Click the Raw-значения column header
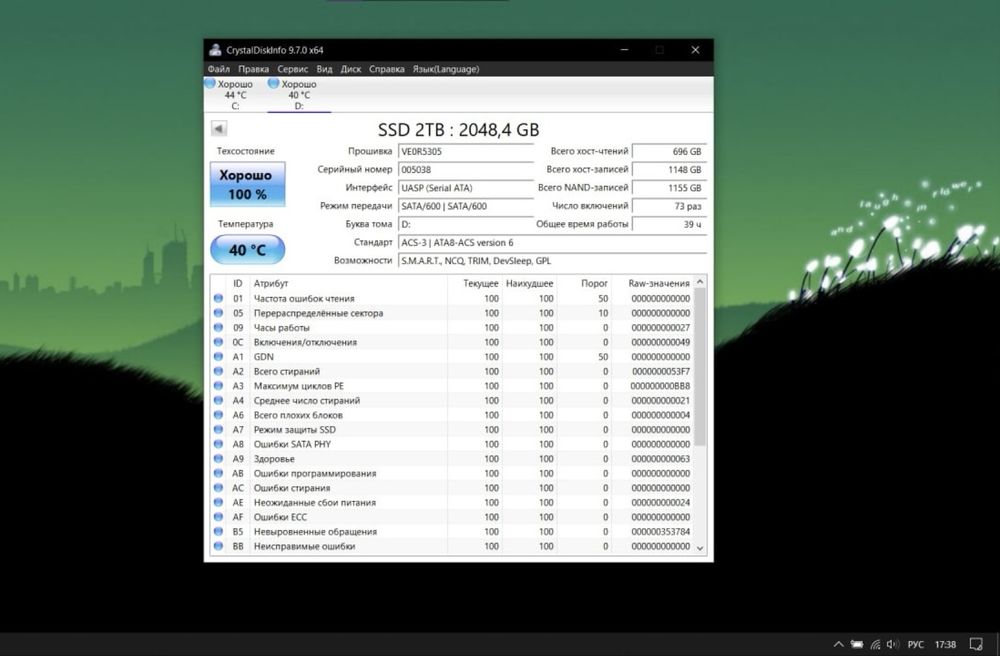This screenshot has height=656, width=1000. [x=652, y=284]
